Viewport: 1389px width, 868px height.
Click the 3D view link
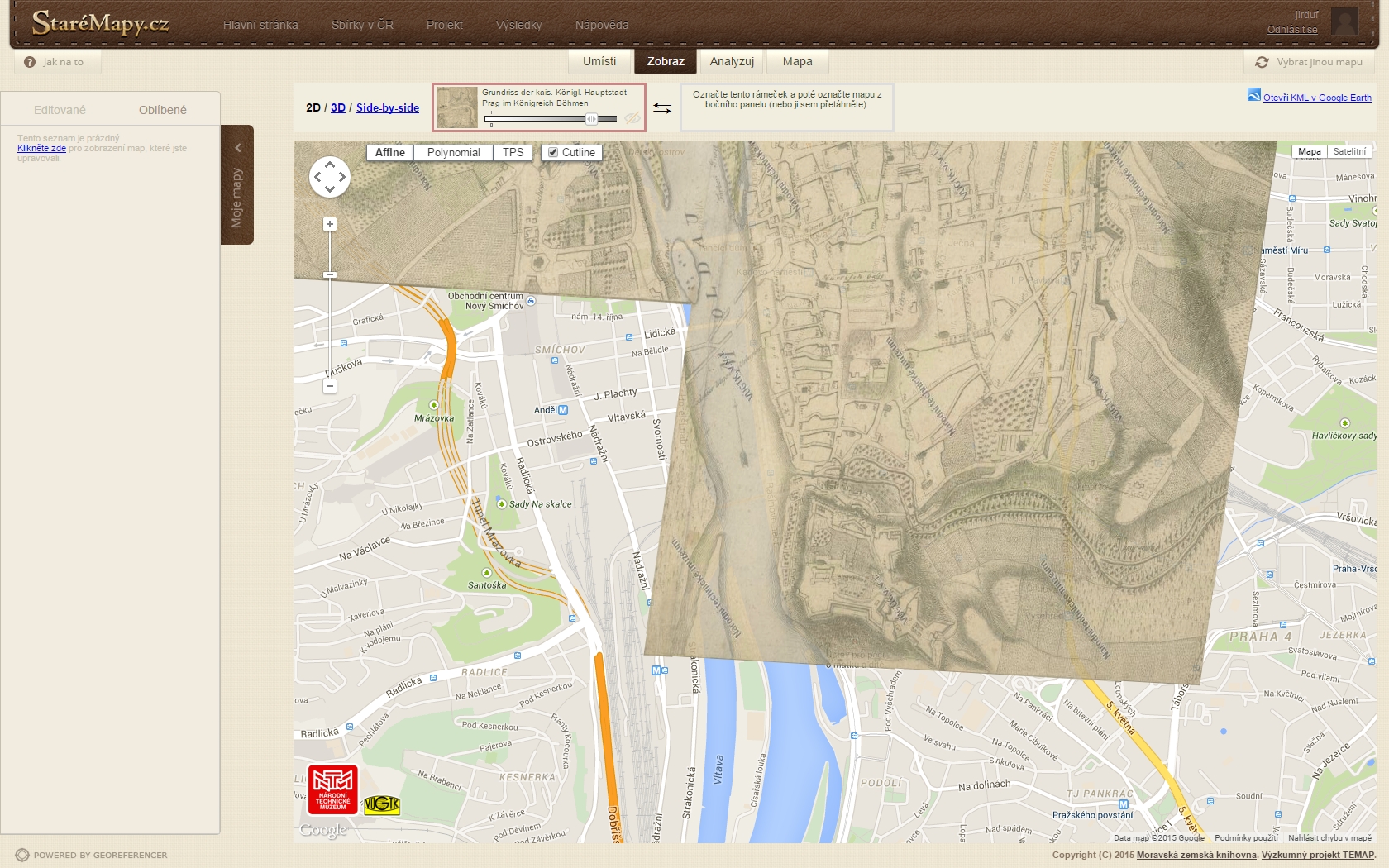coord(338,107)
